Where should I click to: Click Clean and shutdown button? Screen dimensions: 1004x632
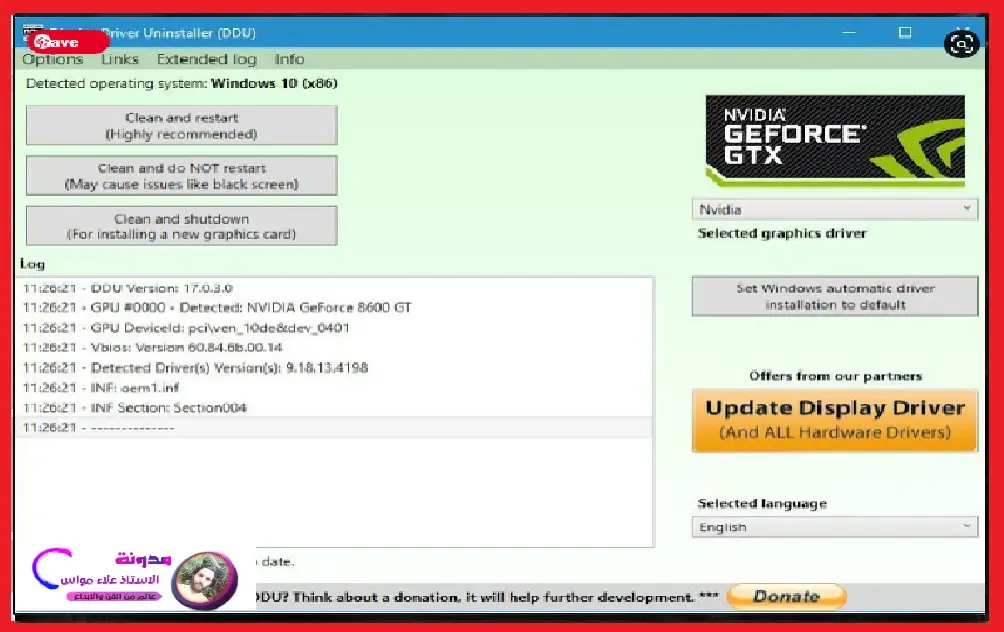click(x=182, y=226)
